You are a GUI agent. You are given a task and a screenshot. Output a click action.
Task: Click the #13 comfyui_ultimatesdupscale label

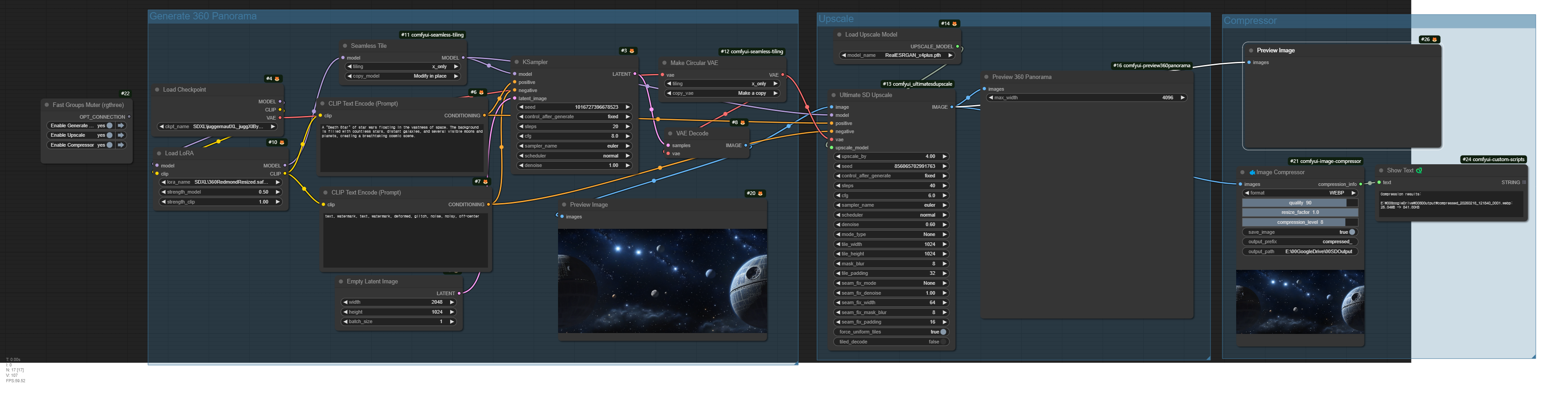(917, 84)
